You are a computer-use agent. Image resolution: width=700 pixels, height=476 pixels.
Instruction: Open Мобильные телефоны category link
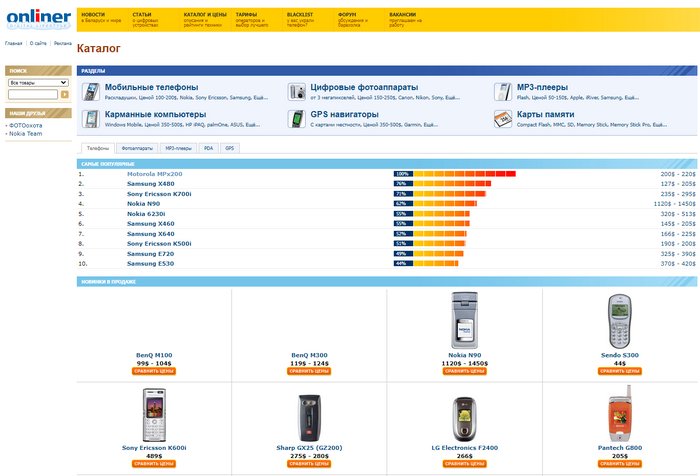[x=151, y=88]
